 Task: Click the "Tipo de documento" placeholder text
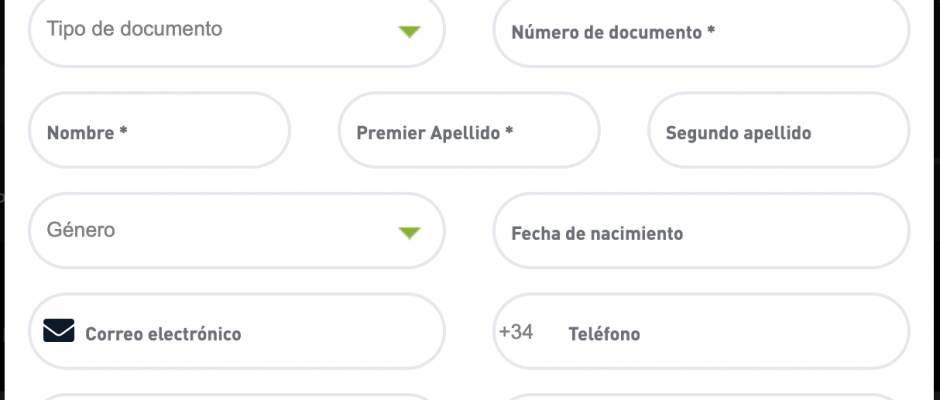[134, 29]
